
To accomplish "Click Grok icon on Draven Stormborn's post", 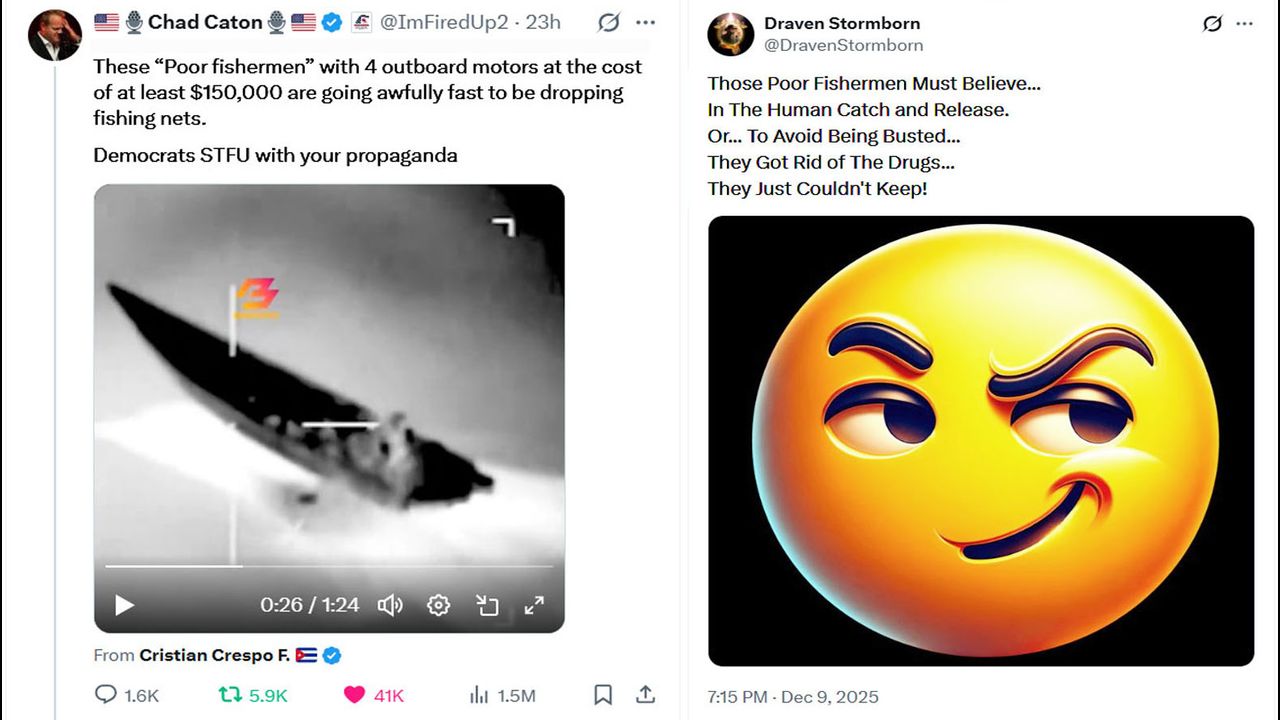I will pos(1212,23).
